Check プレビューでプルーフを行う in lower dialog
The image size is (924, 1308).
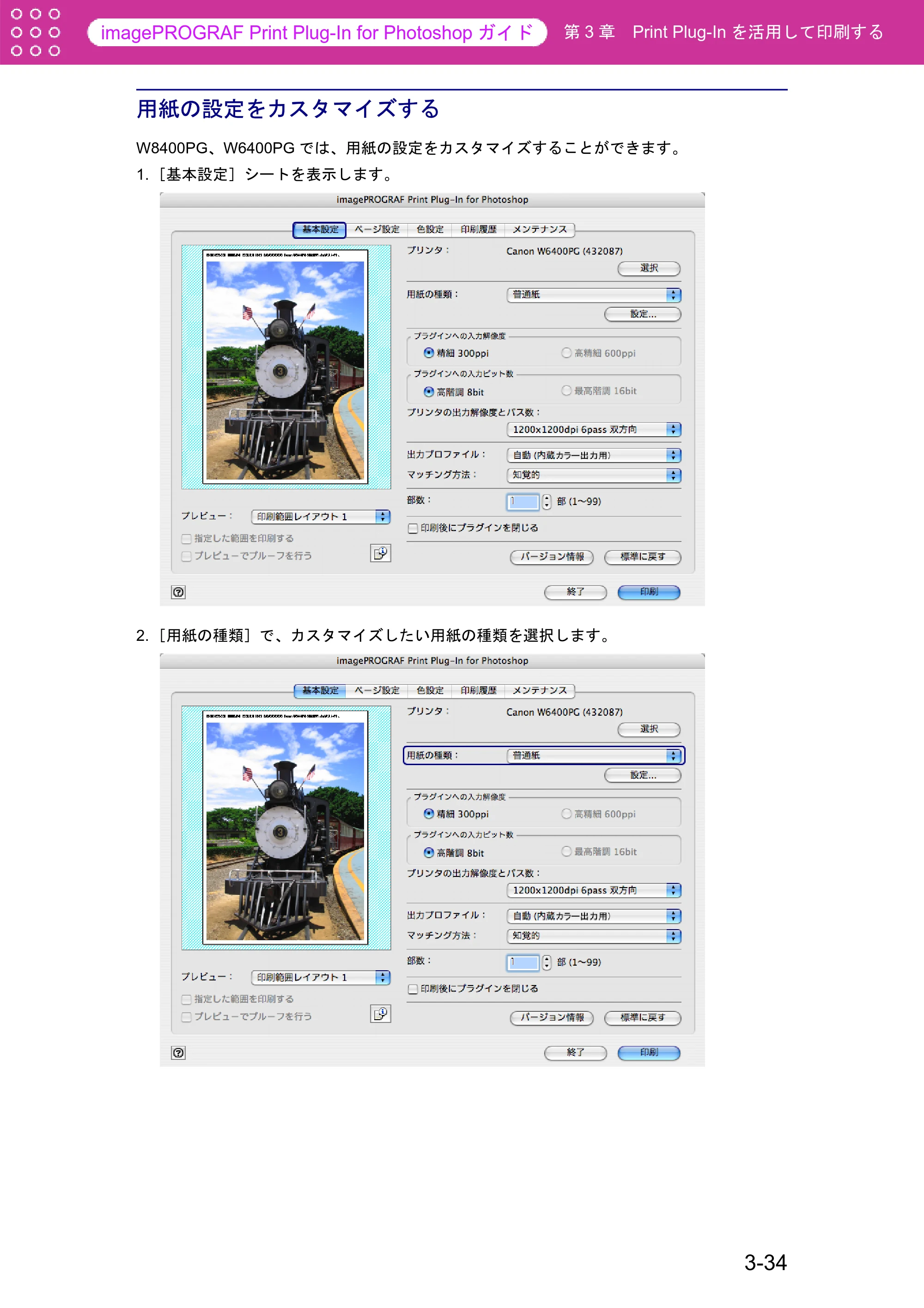(x=186, y=1017)
